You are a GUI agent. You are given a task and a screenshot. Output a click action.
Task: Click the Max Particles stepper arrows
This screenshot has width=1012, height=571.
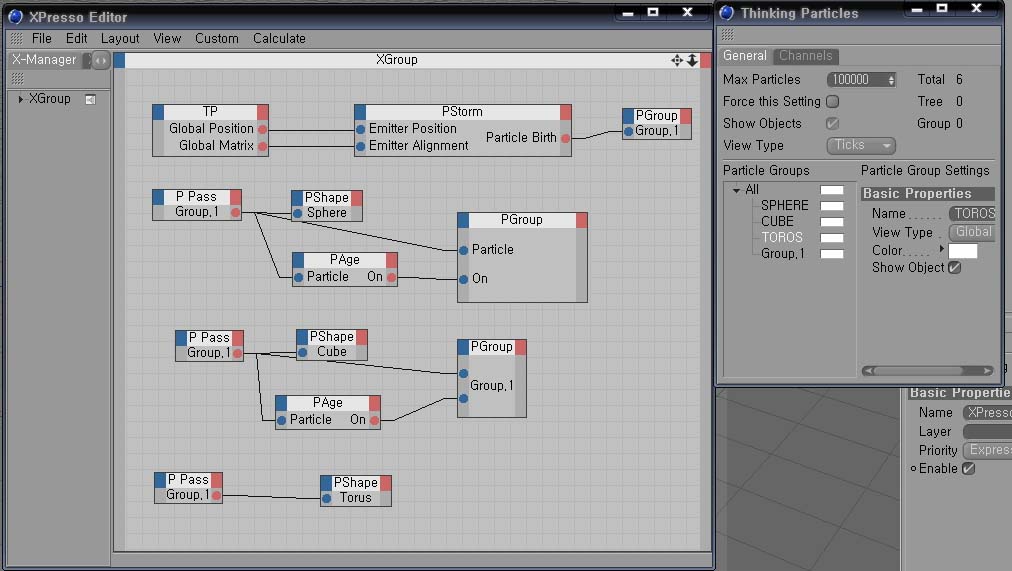click(x=891, y=80)
